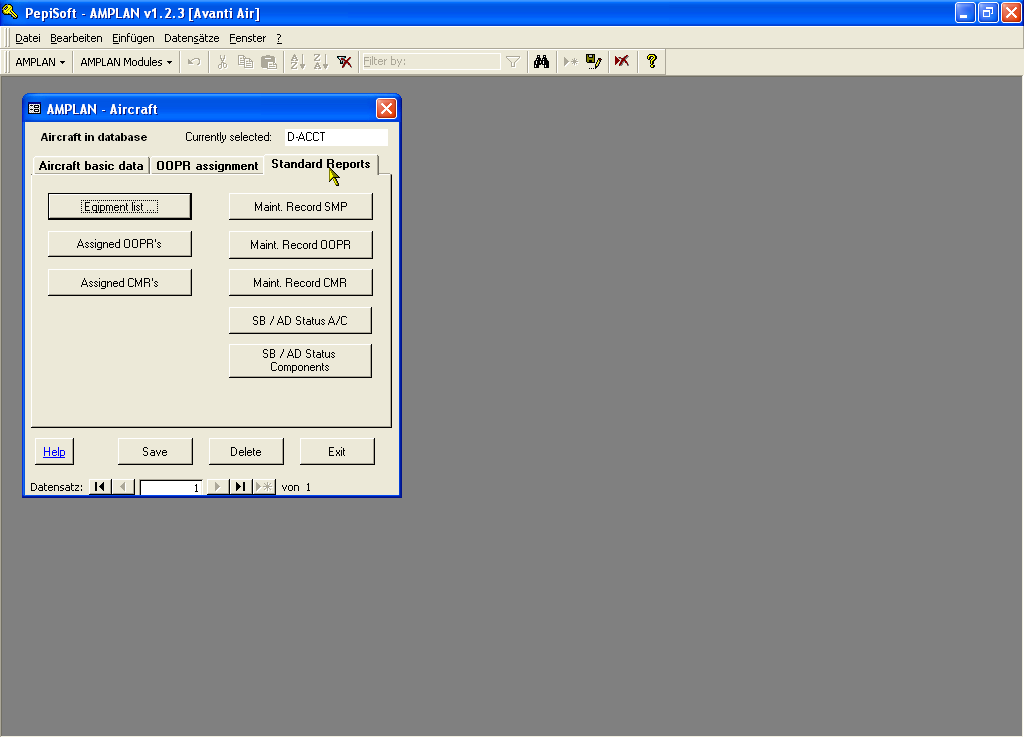The width and height of the screenshot is (1024, 738).
Task: Click the record number input box
Action: point(171,488)
